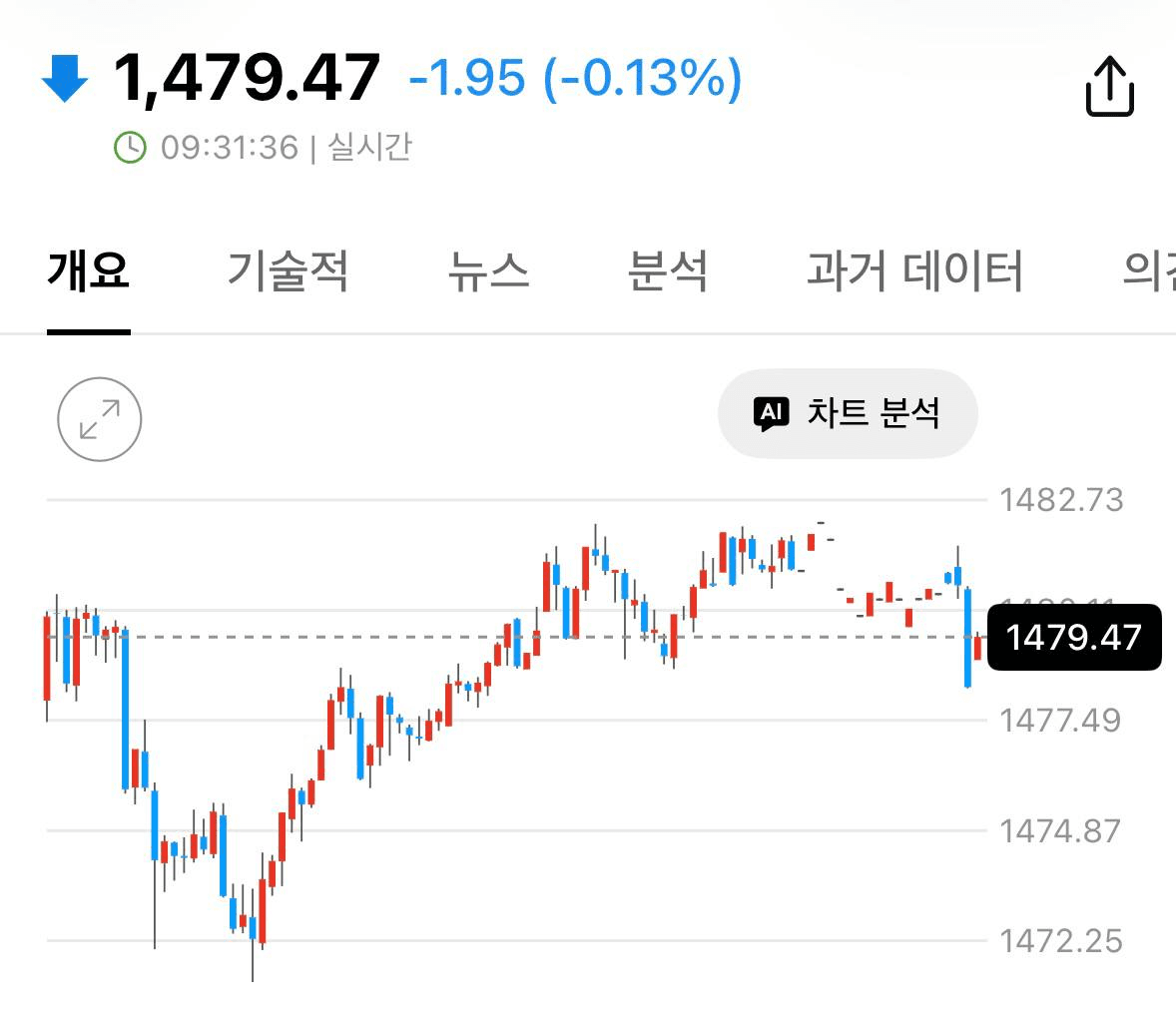Click the latest red candlestick at right edge

coord(977,647)
